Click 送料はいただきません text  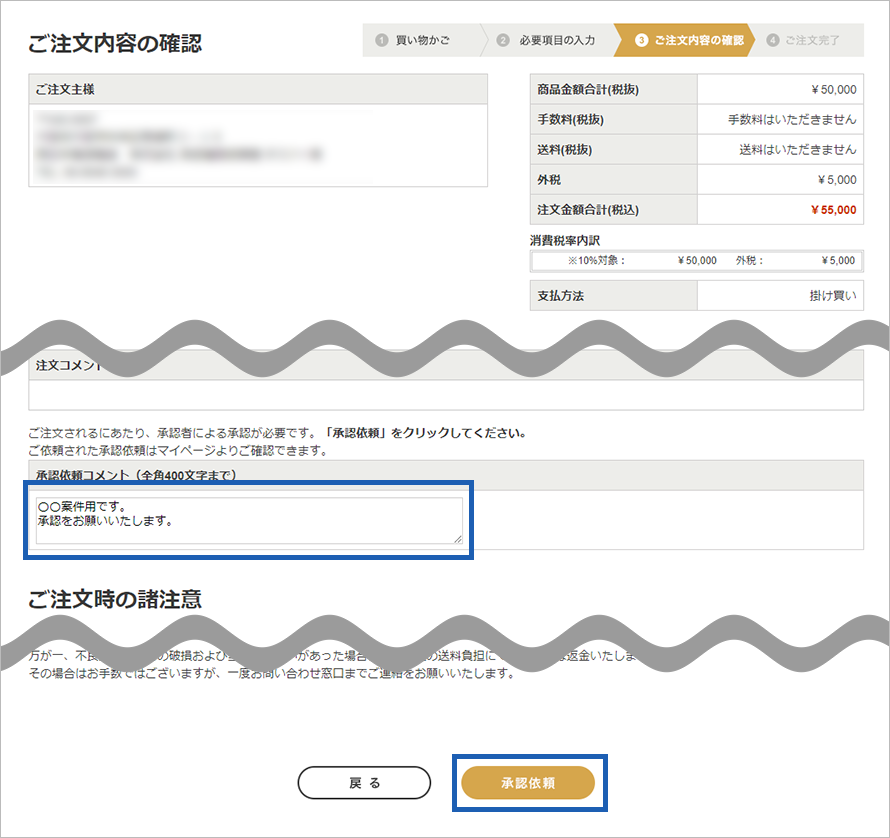(x=797, y=150)
